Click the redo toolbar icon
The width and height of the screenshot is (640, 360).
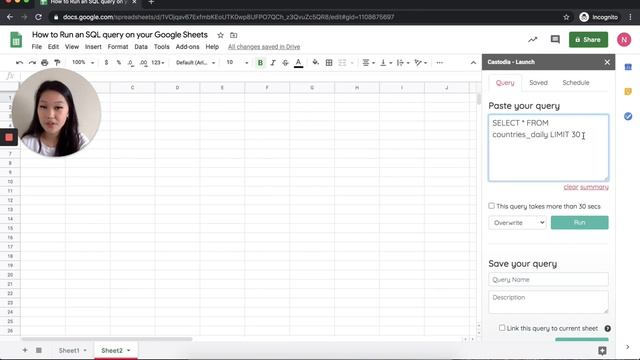coord(32,63)
